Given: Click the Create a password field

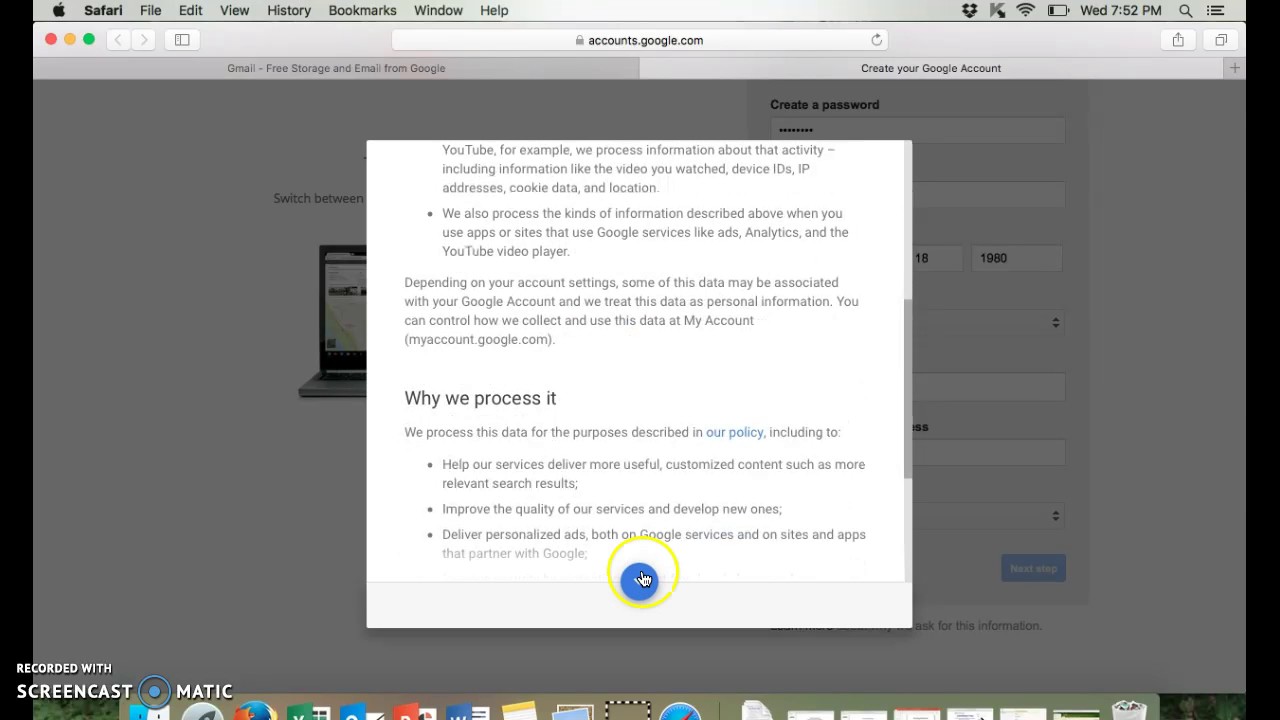Looking at the screenshot, I should click(x=917, y=130).
